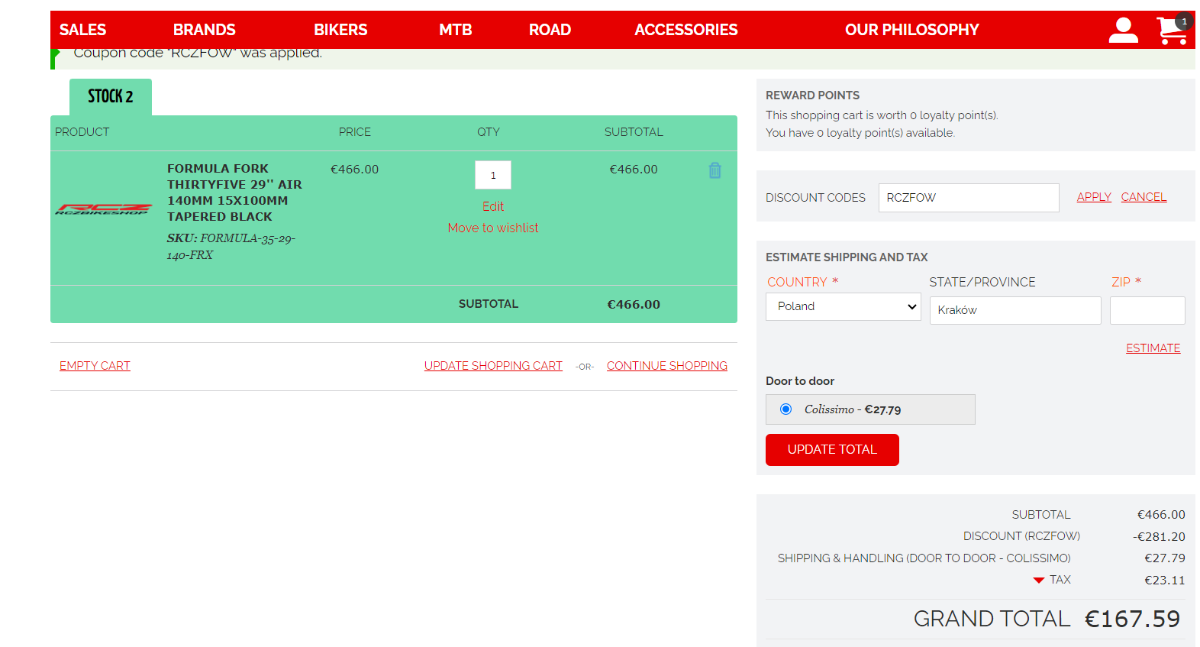Focus the ZIP code input field

pyautogui.click(x=1147, y=311)
